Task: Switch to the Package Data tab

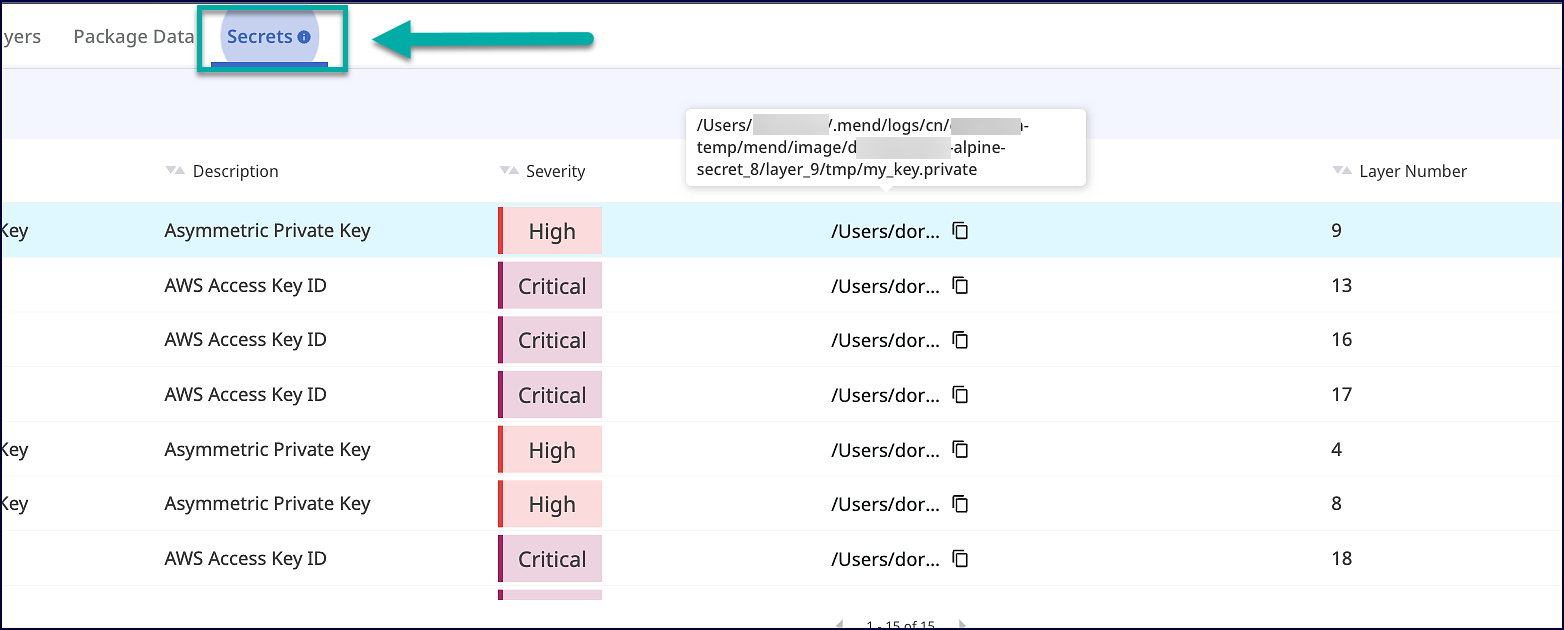Action: click(133, 37)
